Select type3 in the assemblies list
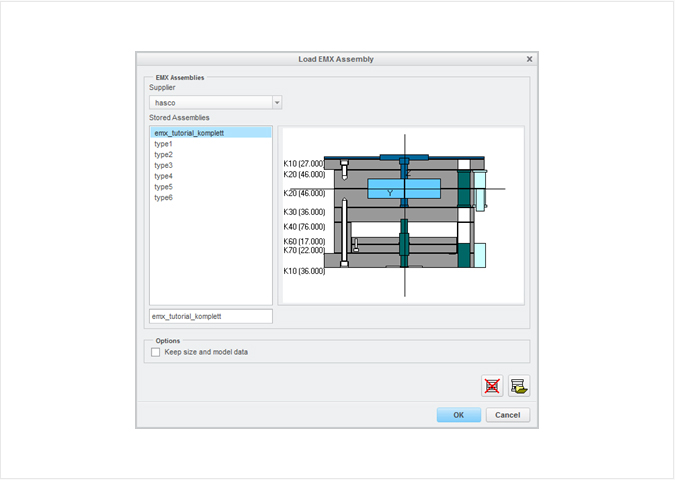675x480 pixels. point(211,165)
